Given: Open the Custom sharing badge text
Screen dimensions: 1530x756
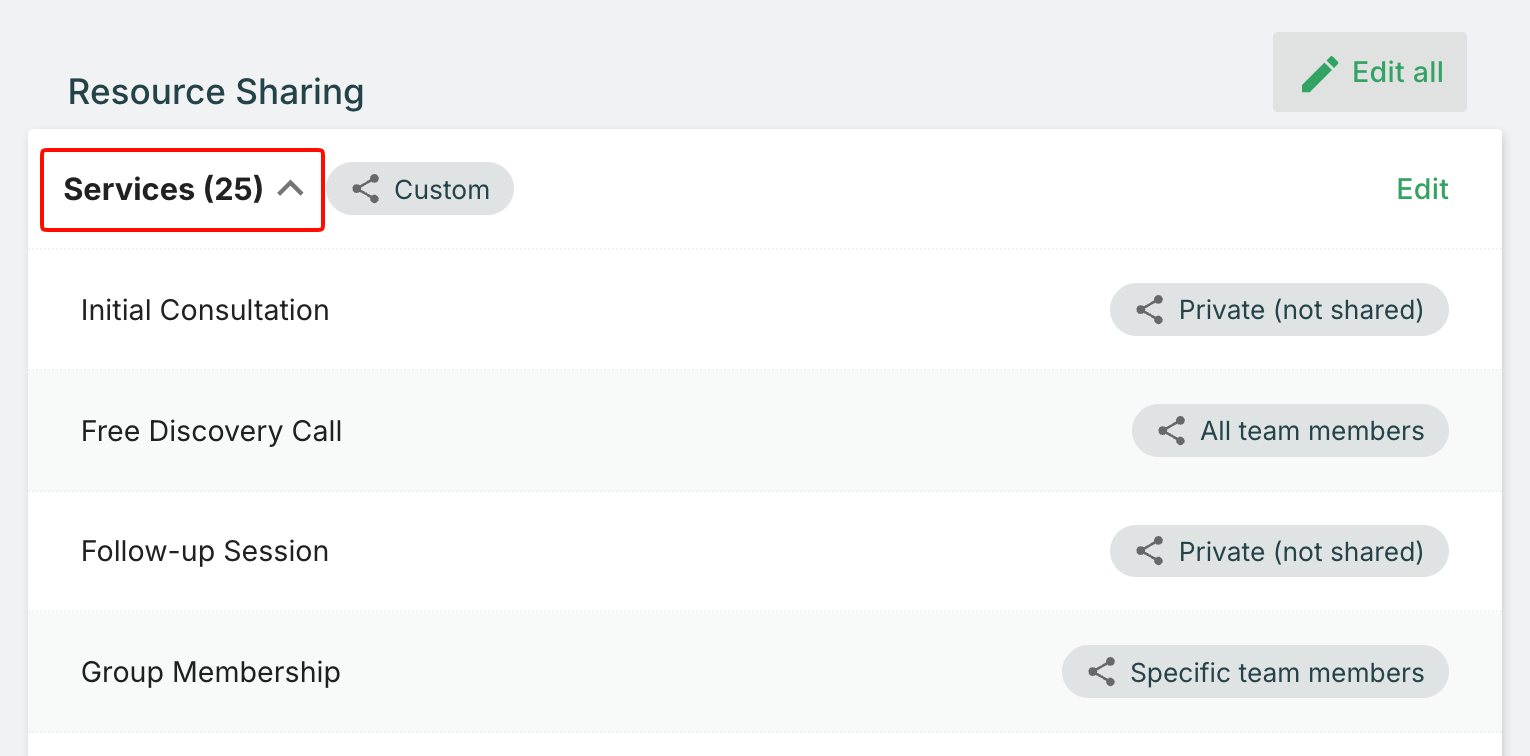Looking at the screenshot, I should coord(442,190).
